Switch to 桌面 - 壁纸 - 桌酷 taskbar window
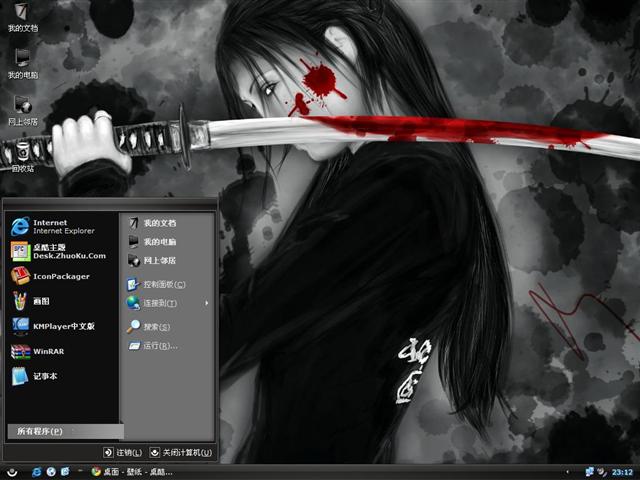This screenshot has width=640, height=480. click(131, 472)
